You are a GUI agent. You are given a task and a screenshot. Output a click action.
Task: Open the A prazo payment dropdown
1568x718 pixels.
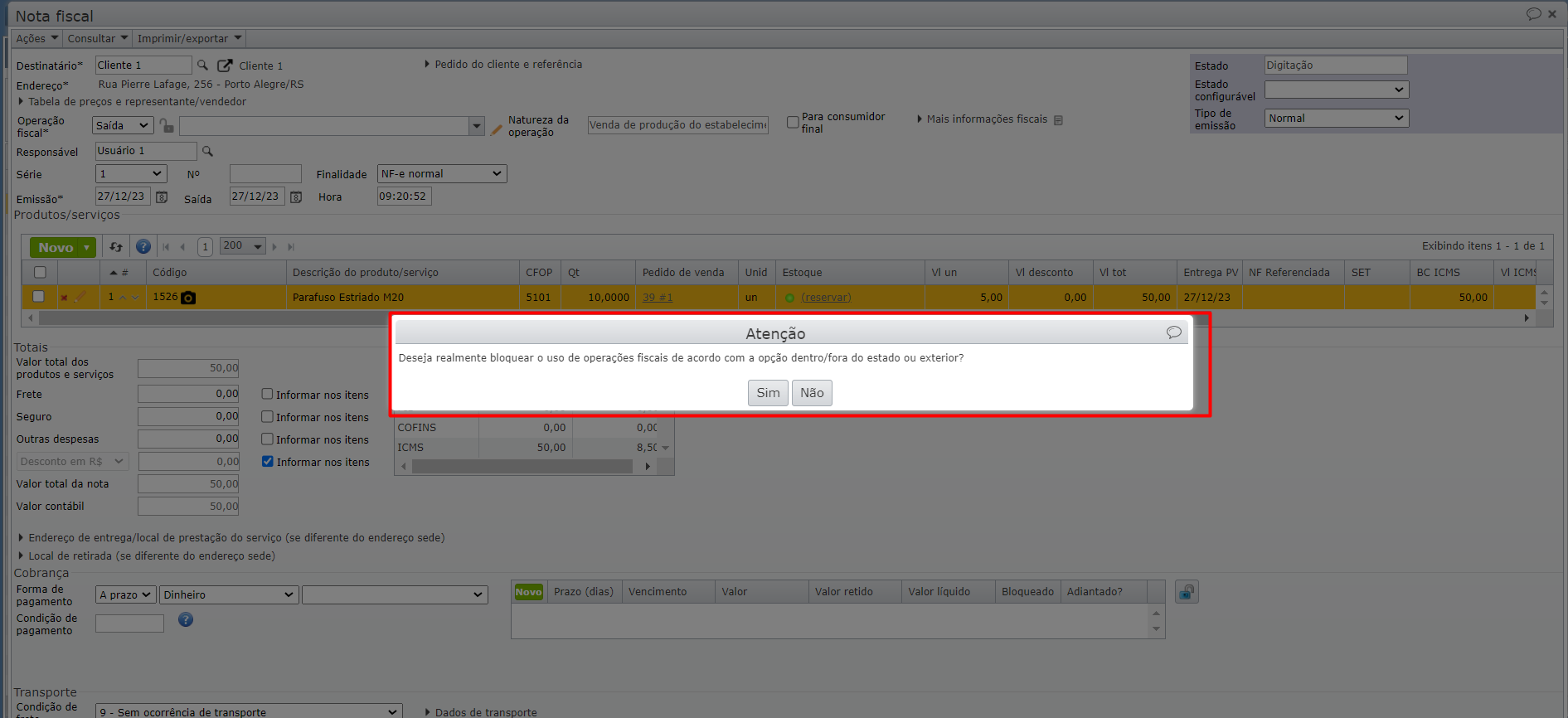(125, 594)
